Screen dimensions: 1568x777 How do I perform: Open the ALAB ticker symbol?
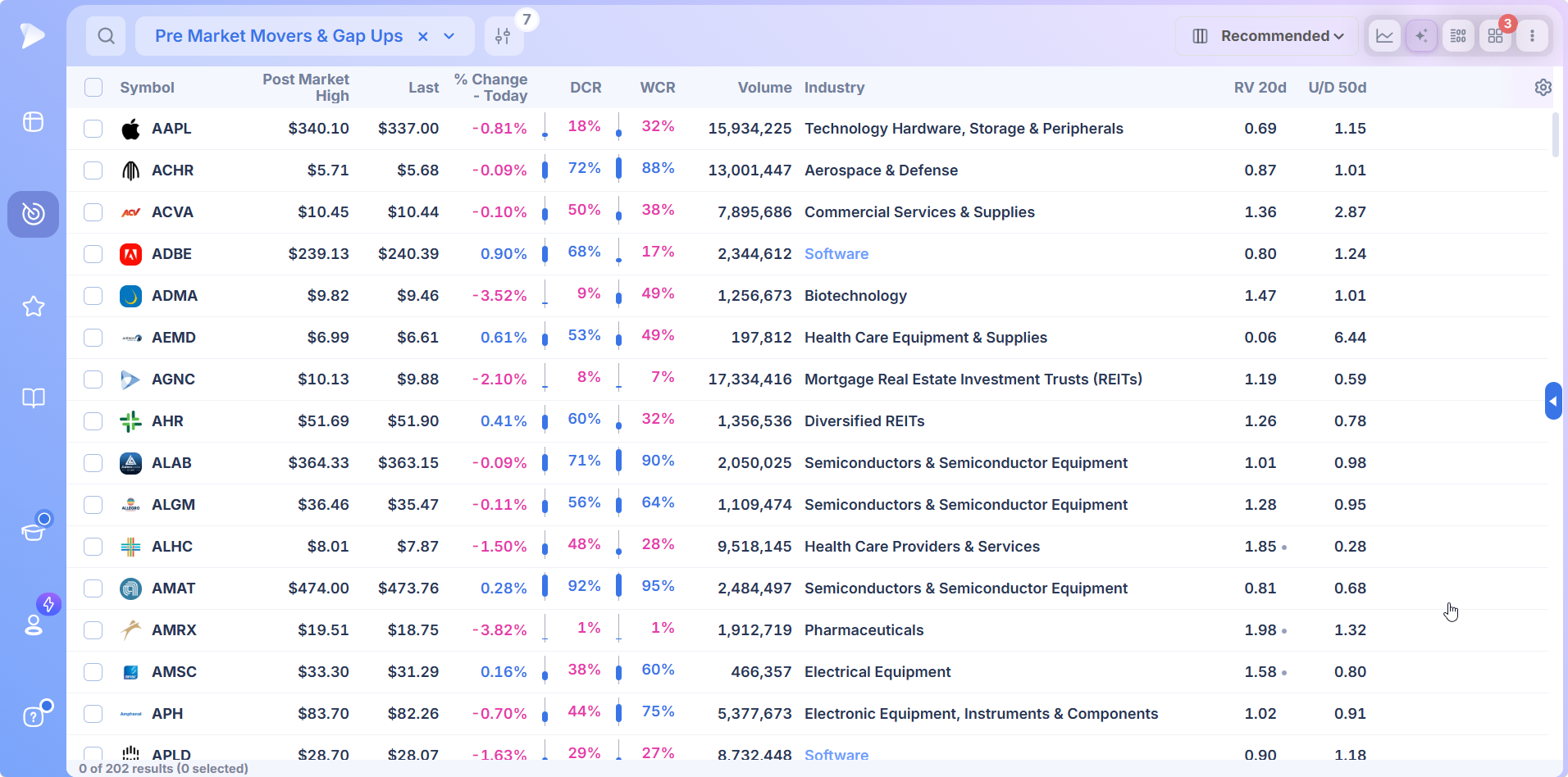[171, 463]
